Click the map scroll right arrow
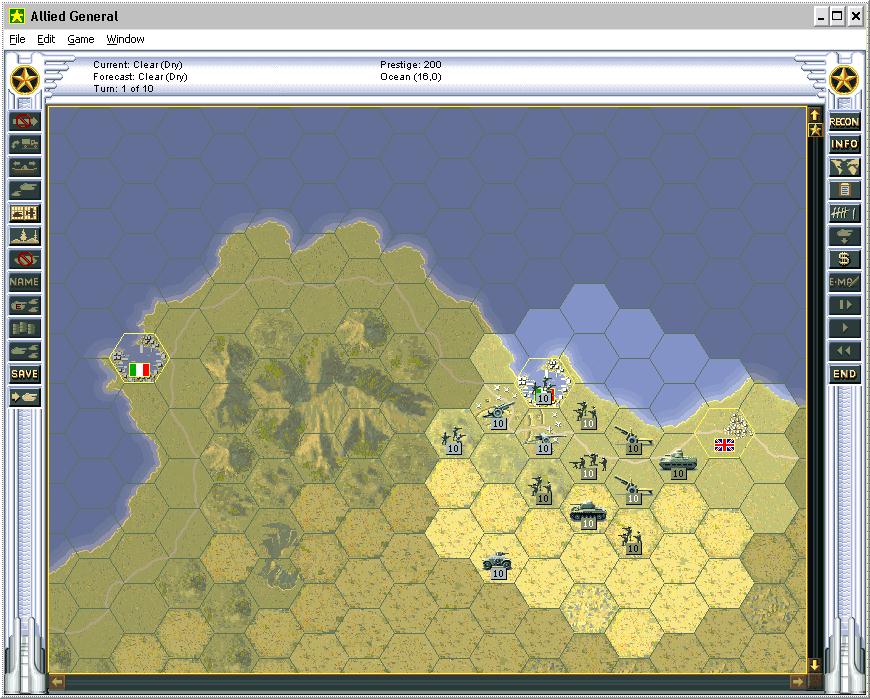This screenshot has height=699, width=870. 797,682
